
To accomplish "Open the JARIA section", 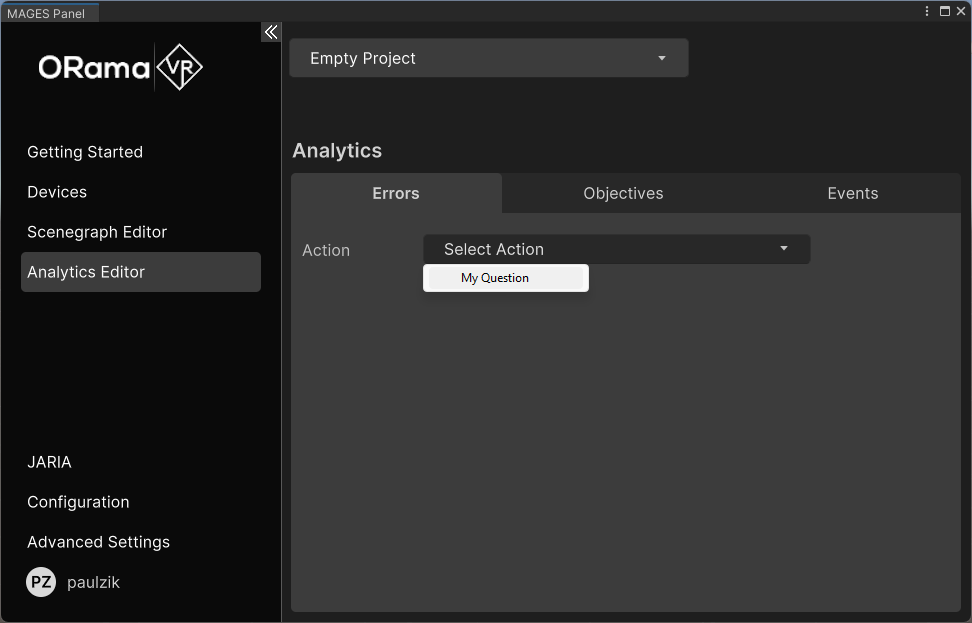I will (49, 462).
